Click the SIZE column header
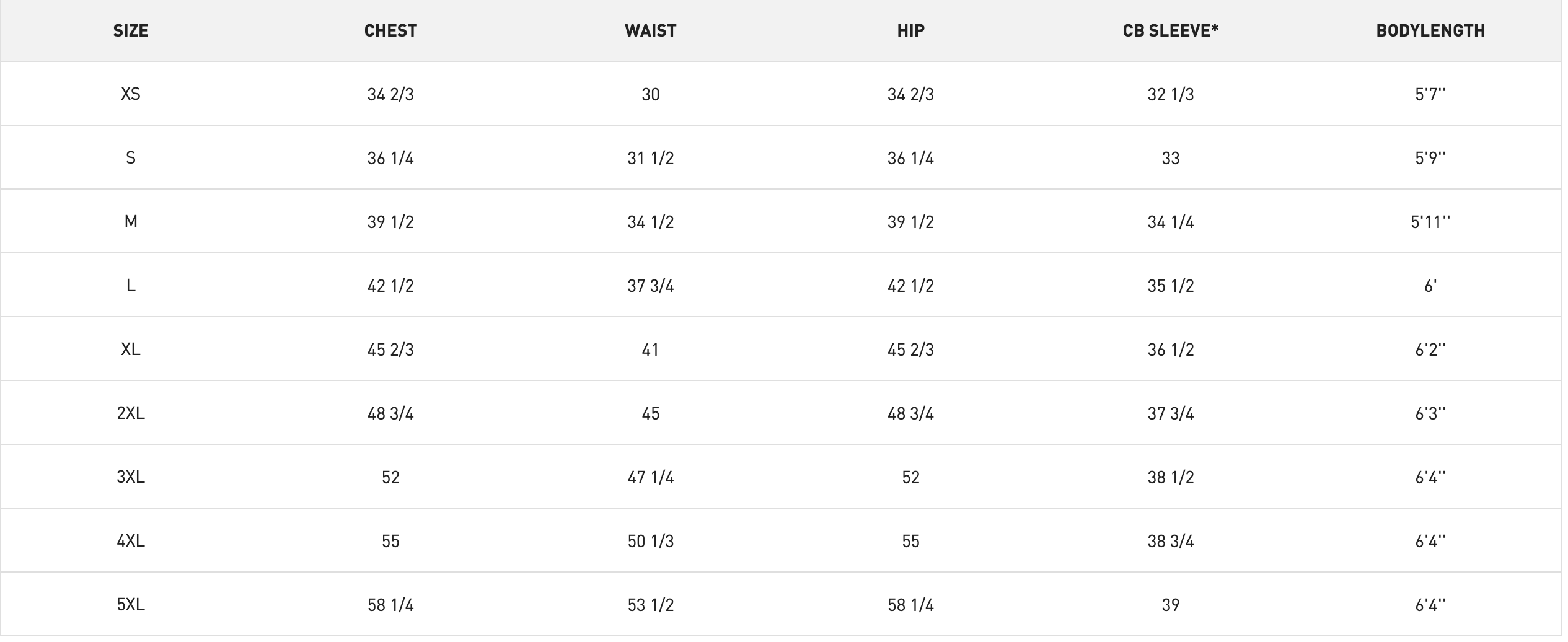This screenshot has width=1568, height=642. (x=131, y=31)
